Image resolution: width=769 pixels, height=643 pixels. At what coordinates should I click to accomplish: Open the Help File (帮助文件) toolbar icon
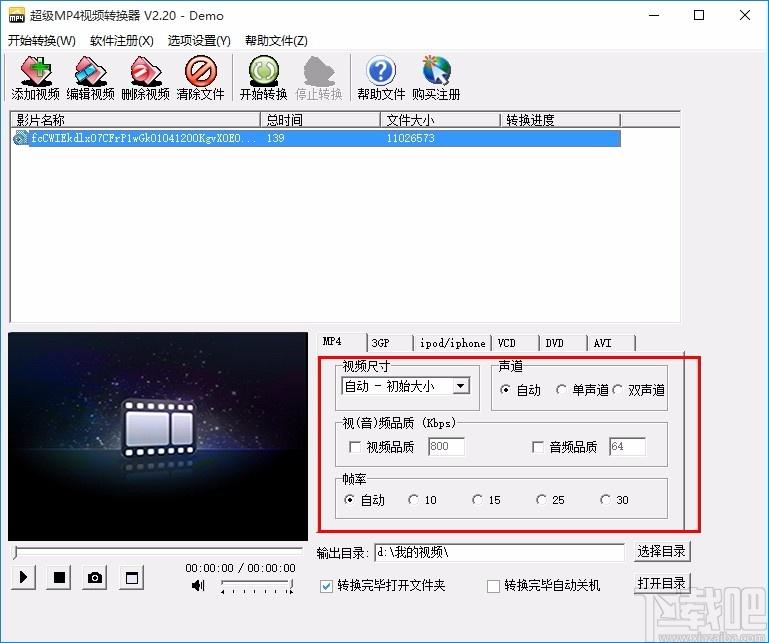(381, 78)
